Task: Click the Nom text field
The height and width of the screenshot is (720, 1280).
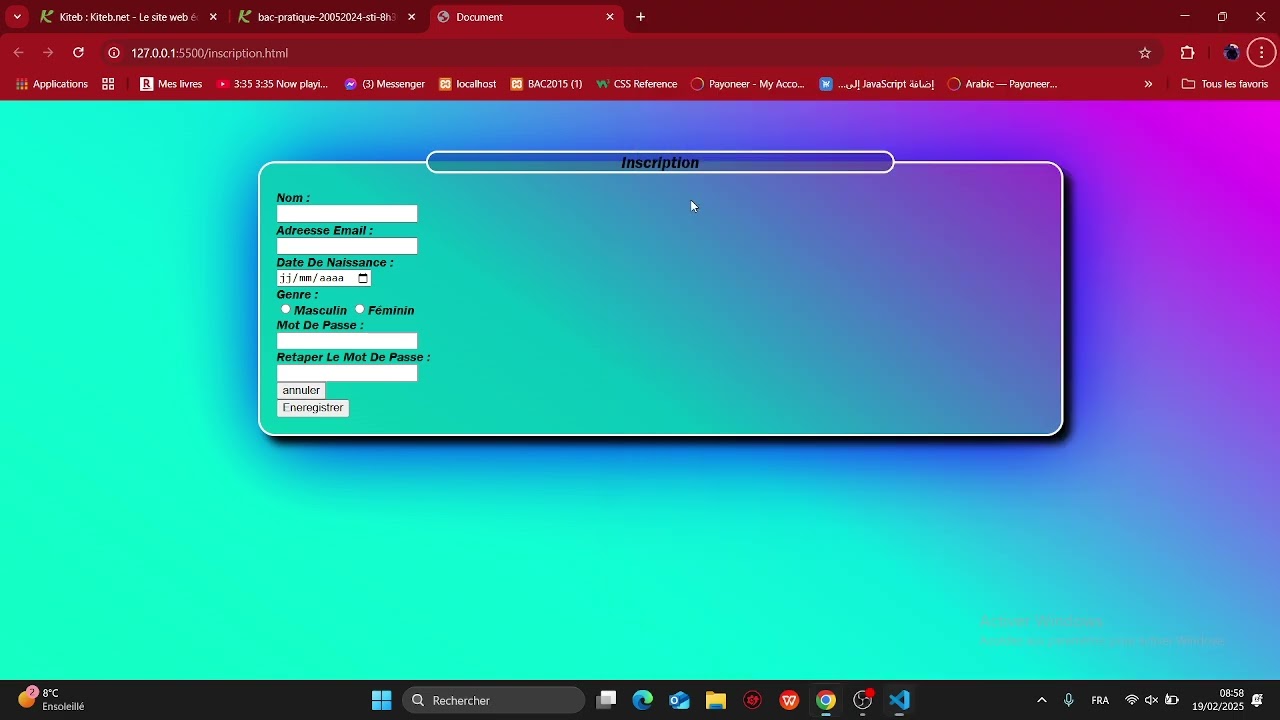Action: 347,214
